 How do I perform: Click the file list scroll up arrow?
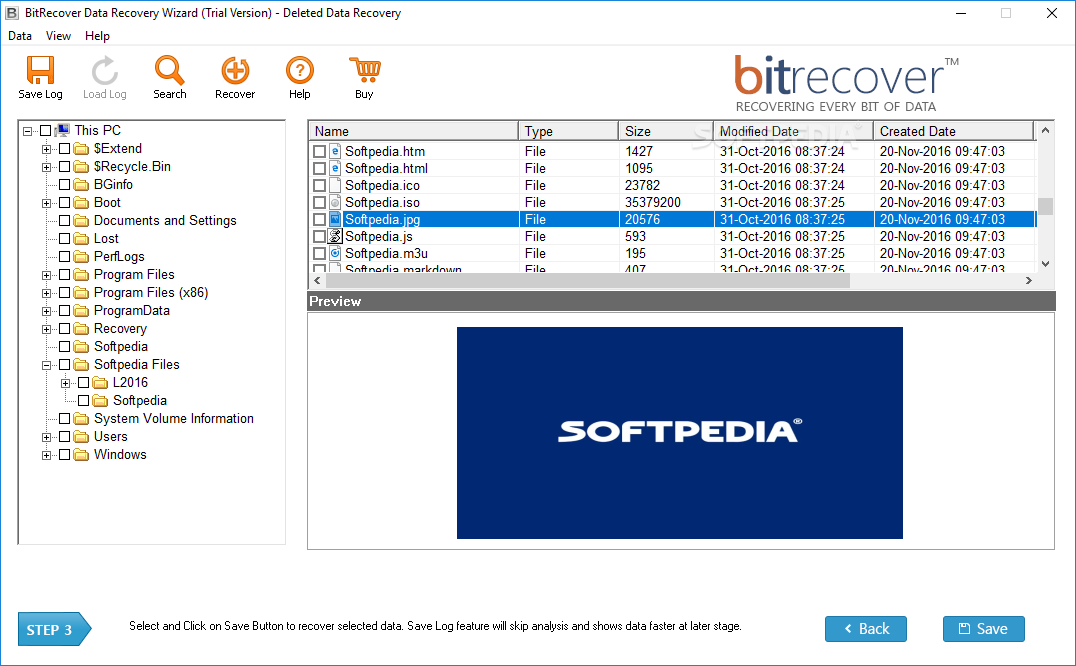click(x=1045, y=130)
